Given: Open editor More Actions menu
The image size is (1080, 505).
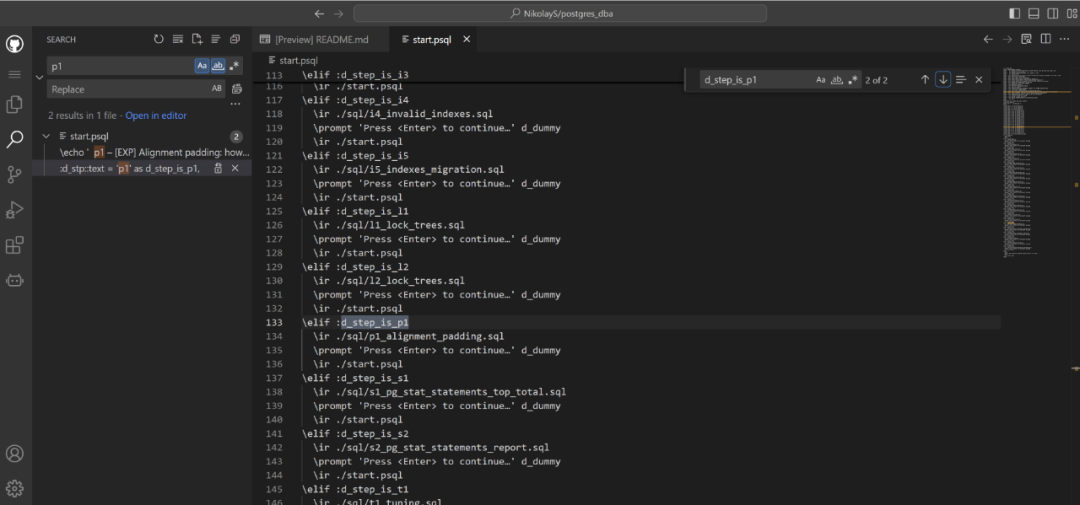Looking at the screenshot, I should [1064, 39].
